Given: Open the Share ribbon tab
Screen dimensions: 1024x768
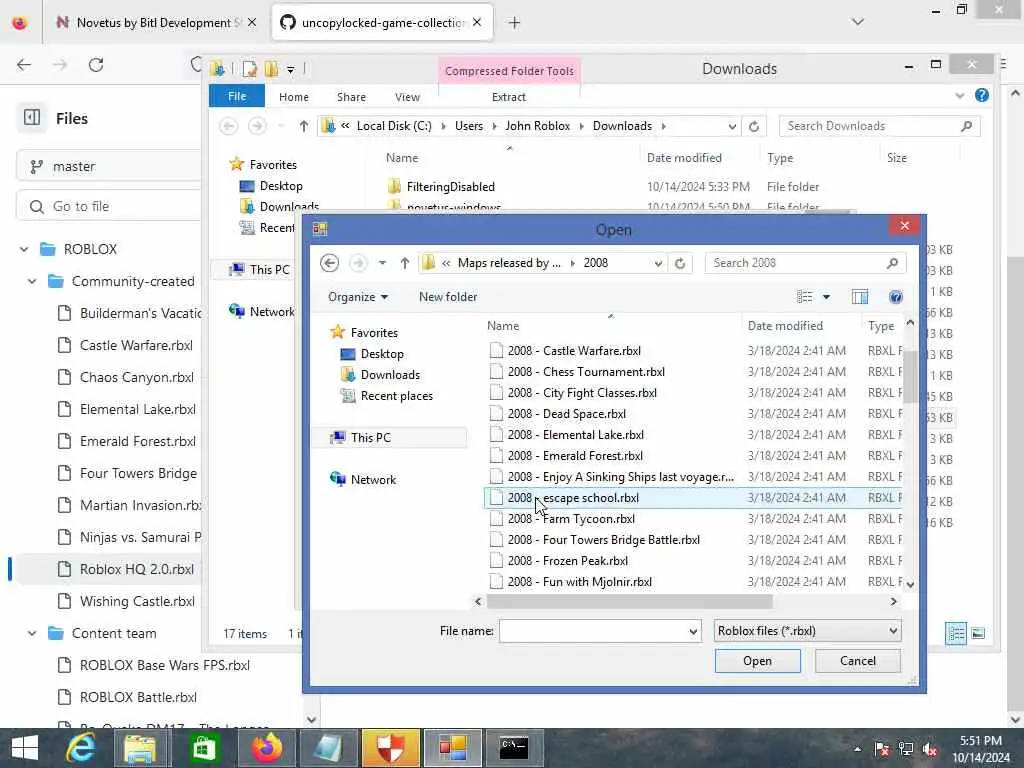Looking at the screenshot, I should pyautogui.click(x=351, y=97).
